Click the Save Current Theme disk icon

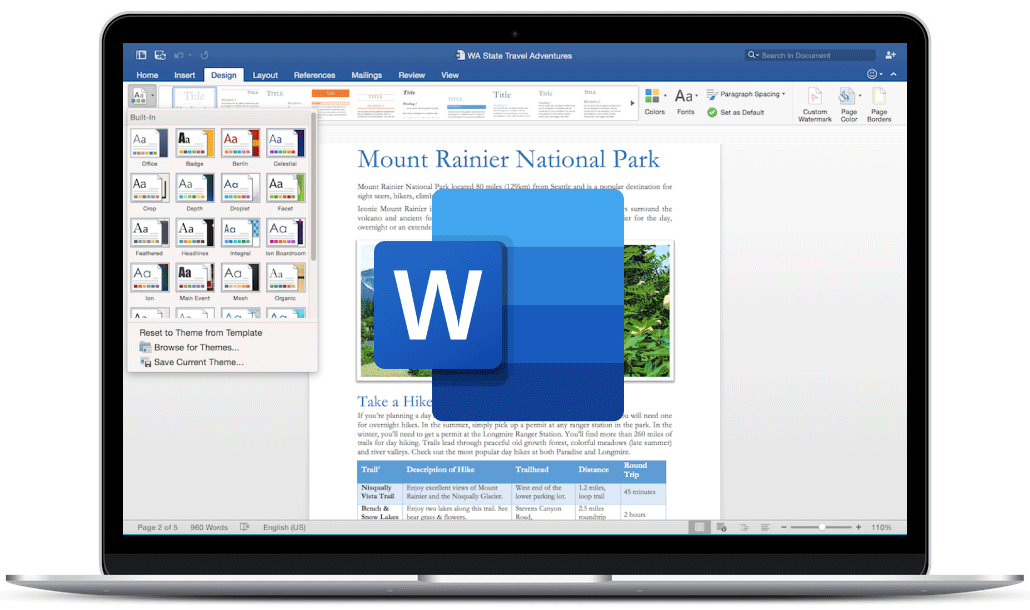click(x=145, y=362)
